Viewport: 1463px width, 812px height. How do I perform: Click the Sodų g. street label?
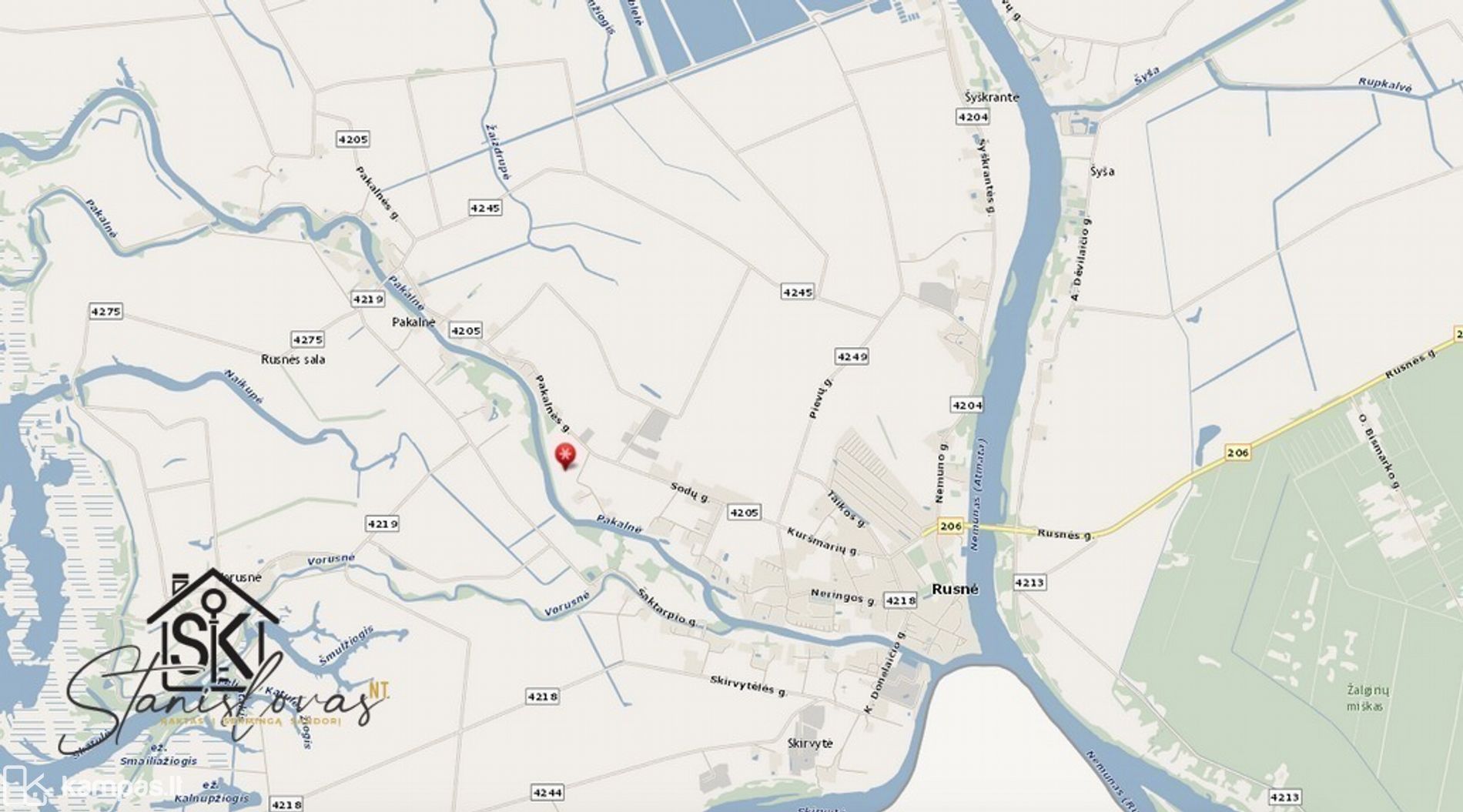click(690, 493)
